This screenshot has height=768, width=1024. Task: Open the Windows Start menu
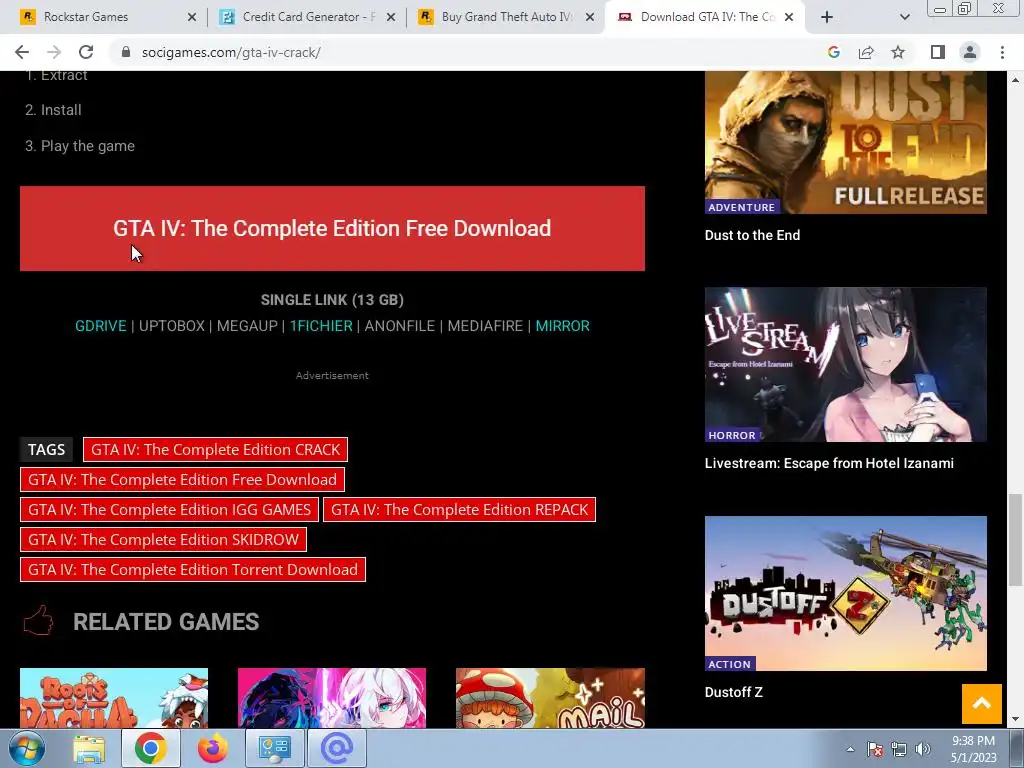pyautogui.click(x=27, y=748)
